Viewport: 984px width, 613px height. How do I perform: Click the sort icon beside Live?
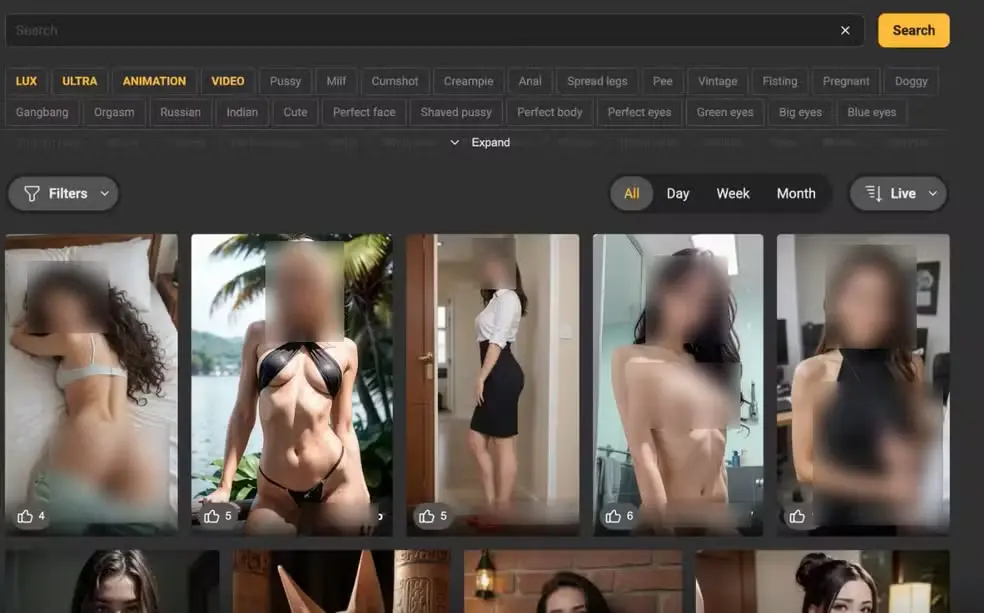(873, 194)
